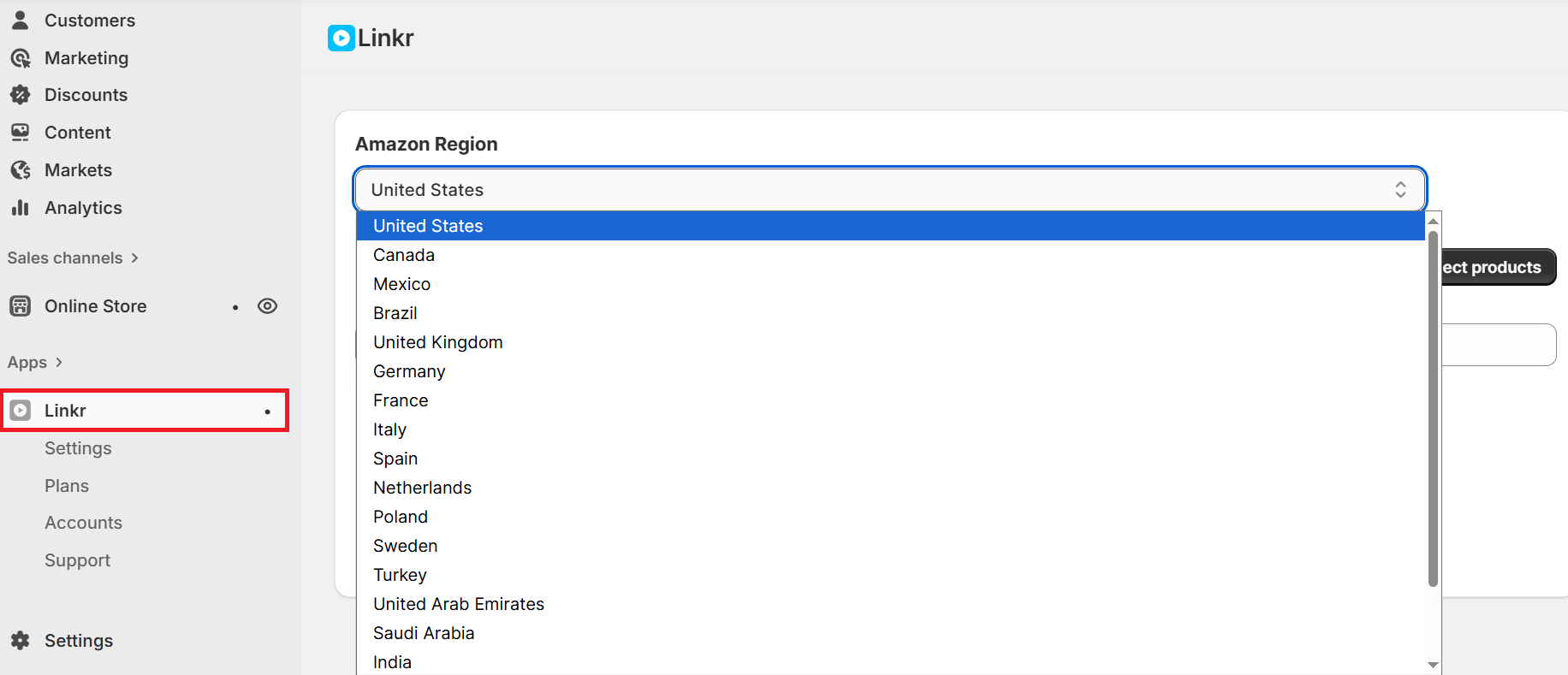The width and height of the screenshot is (1568, 675).
Task: Choose India option
Action: click(x=890, y=662)
